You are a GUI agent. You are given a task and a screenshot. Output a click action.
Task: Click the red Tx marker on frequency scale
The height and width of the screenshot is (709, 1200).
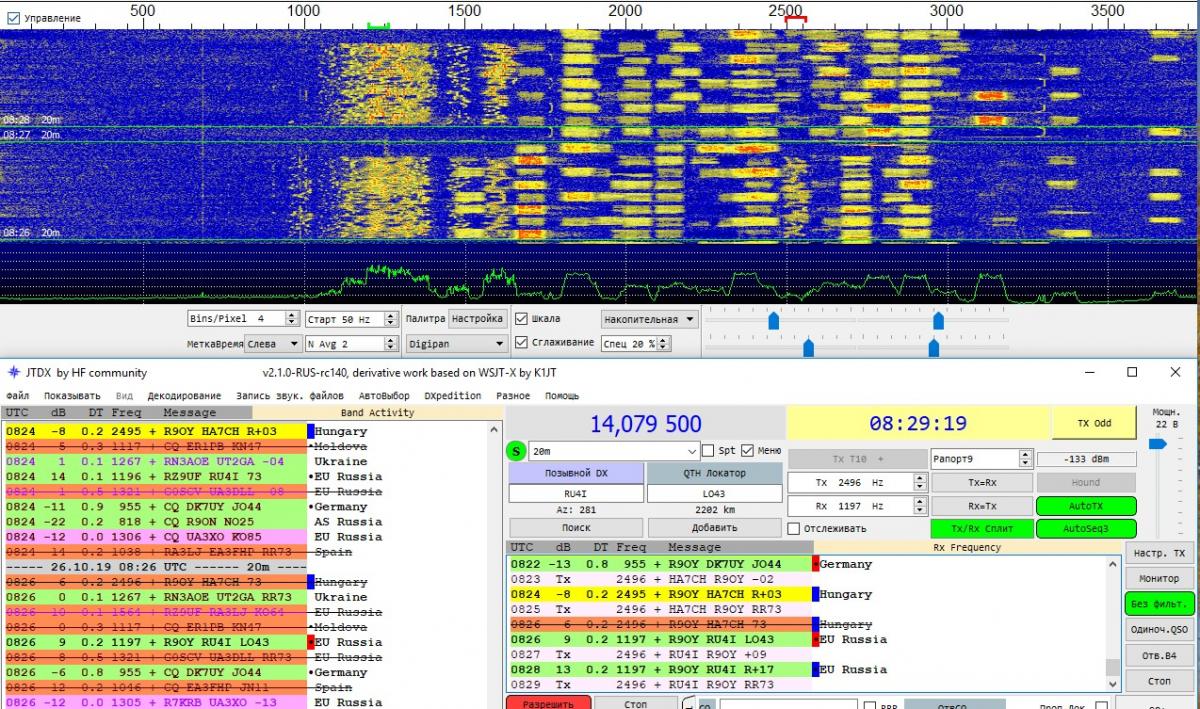point(795,19)
